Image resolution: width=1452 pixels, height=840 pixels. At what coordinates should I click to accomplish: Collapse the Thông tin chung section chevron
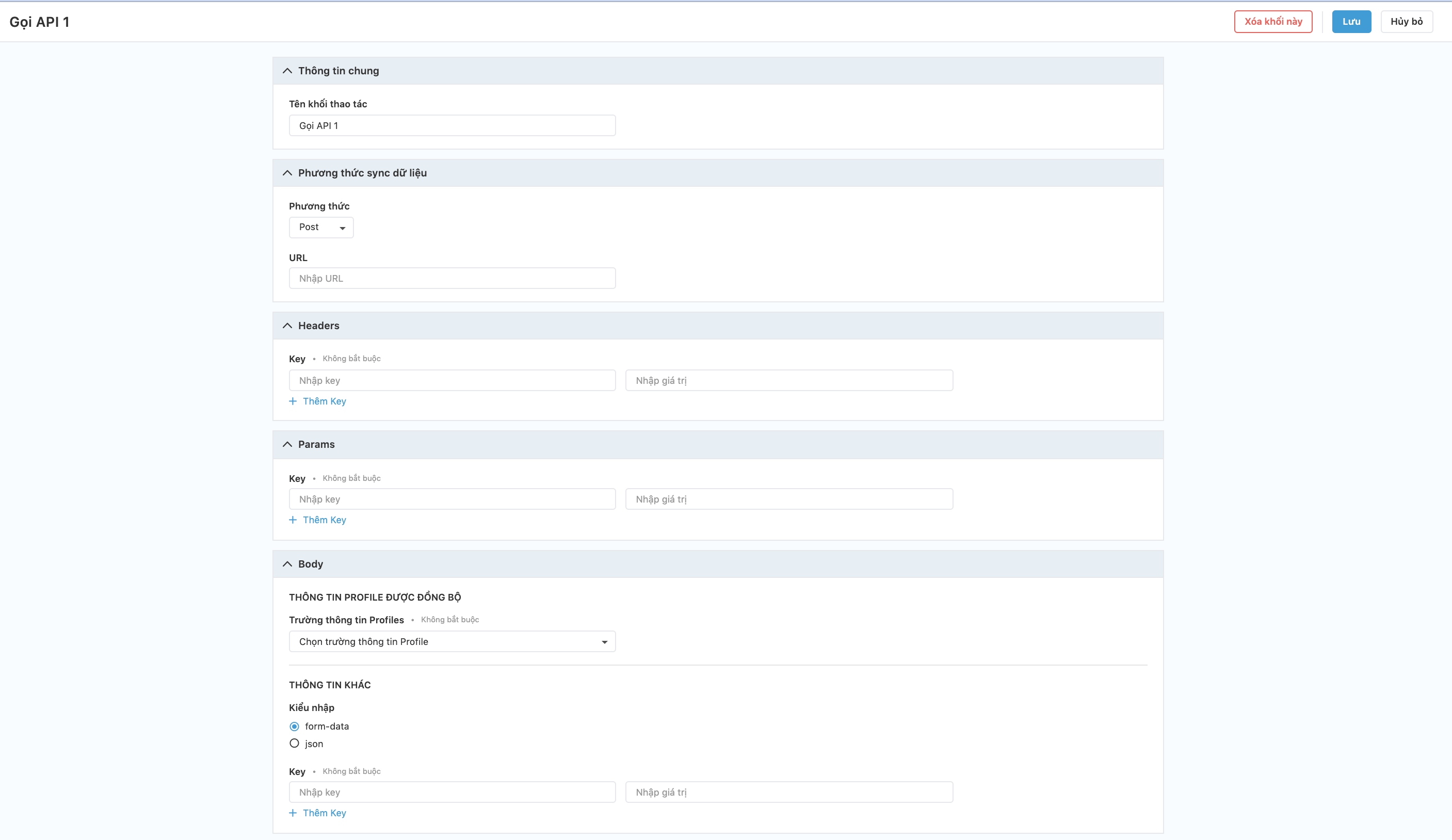287,71
